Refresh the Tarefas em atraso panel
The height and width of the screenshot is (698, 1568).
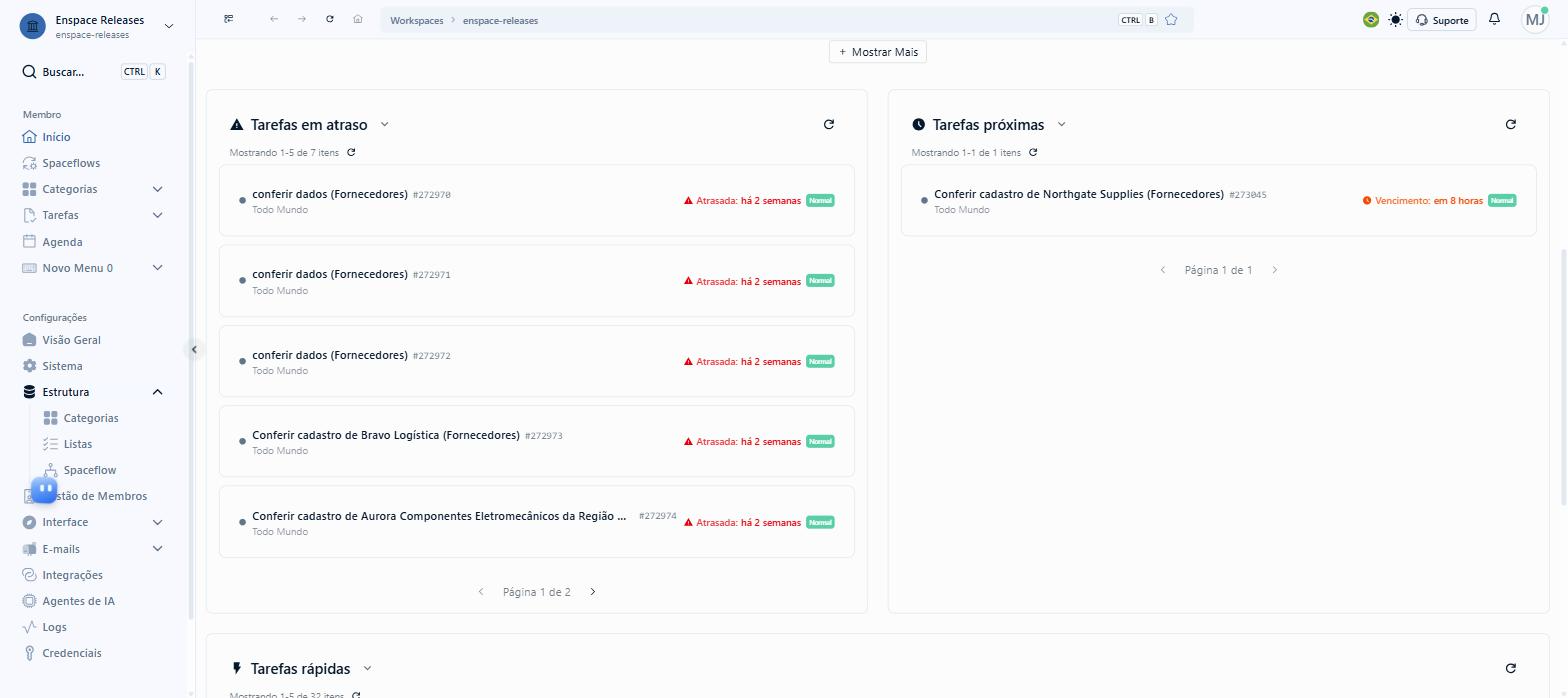click(x=828, y=125)
